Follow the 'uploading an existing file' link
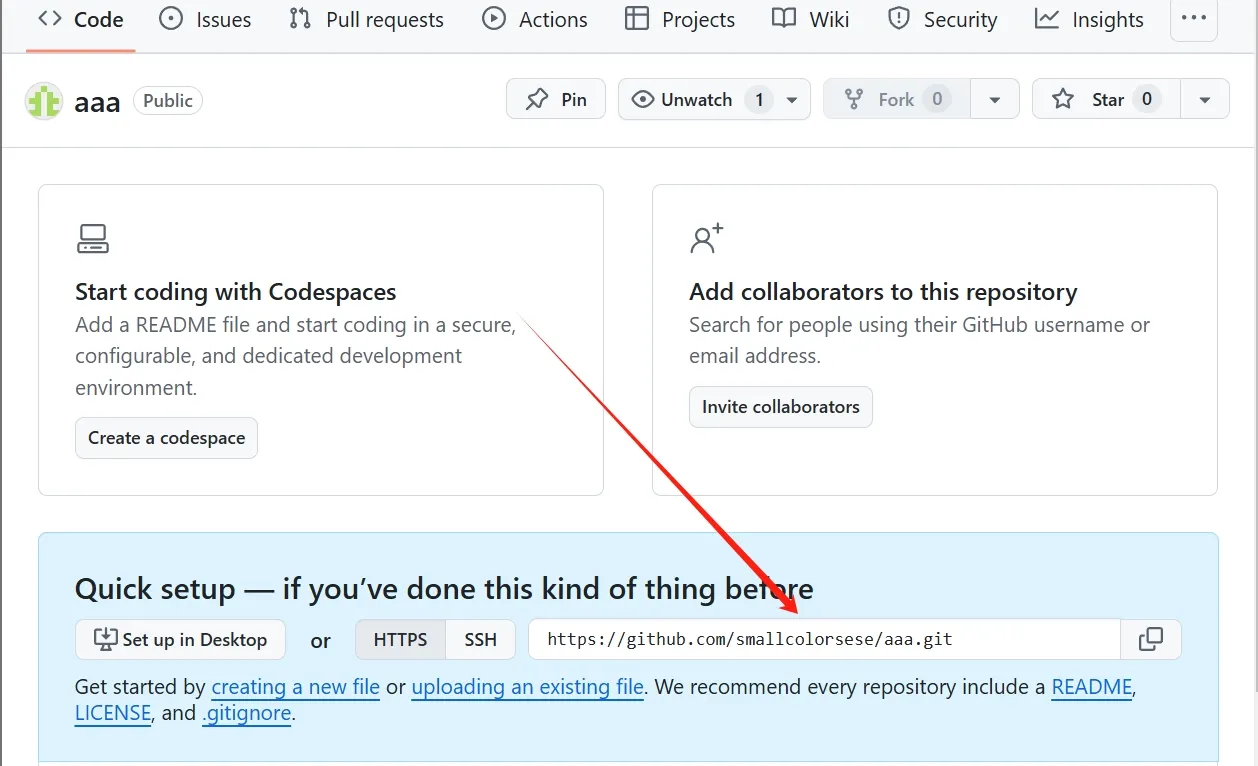Image resolution: width=1258 pixels, height=766 pixels. pyautogui.click(x=527, y=687)
